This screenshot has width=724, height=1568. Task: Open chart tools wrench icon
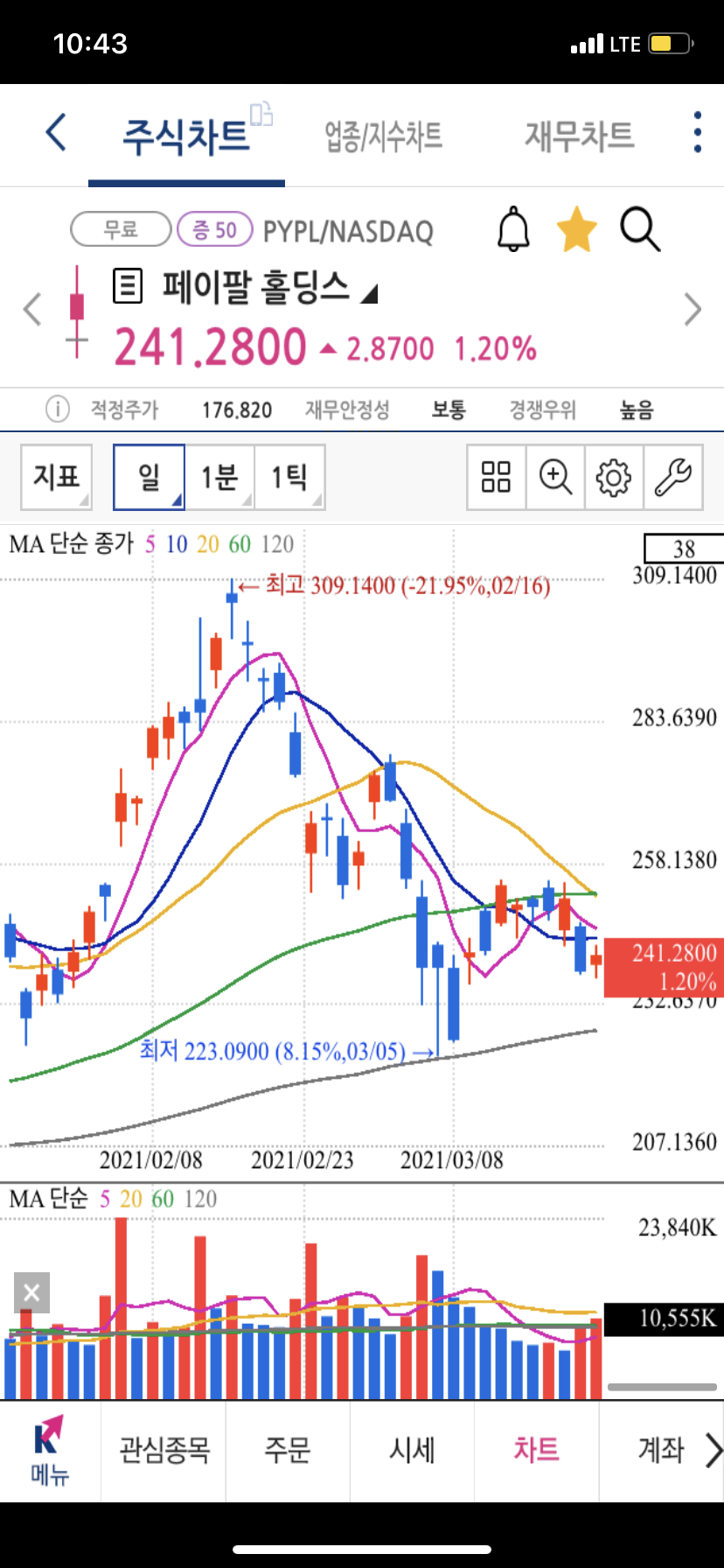tap(673, 477)
